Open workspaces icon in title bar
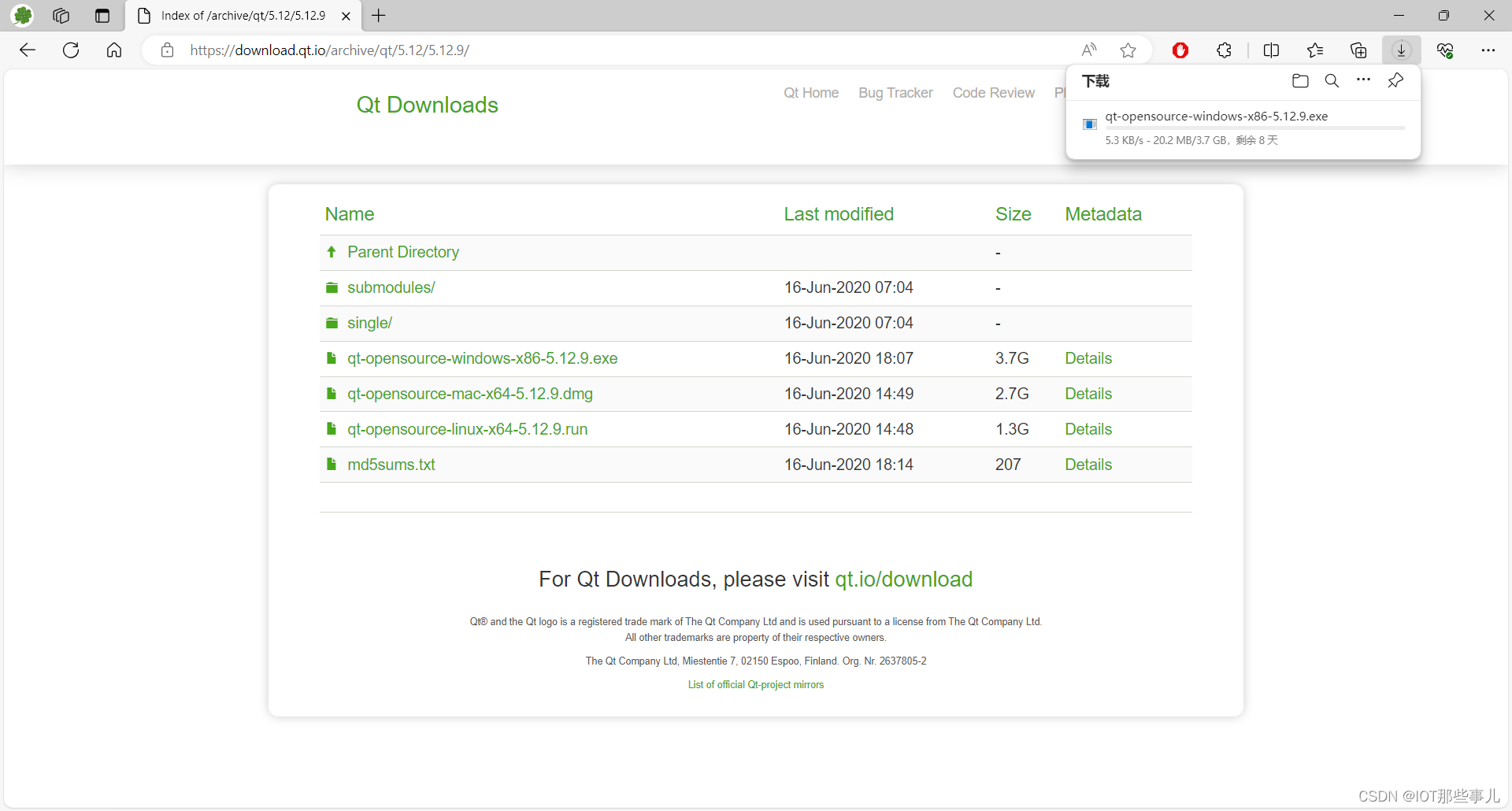1512x811 pixels. click(x=61, y=16)
